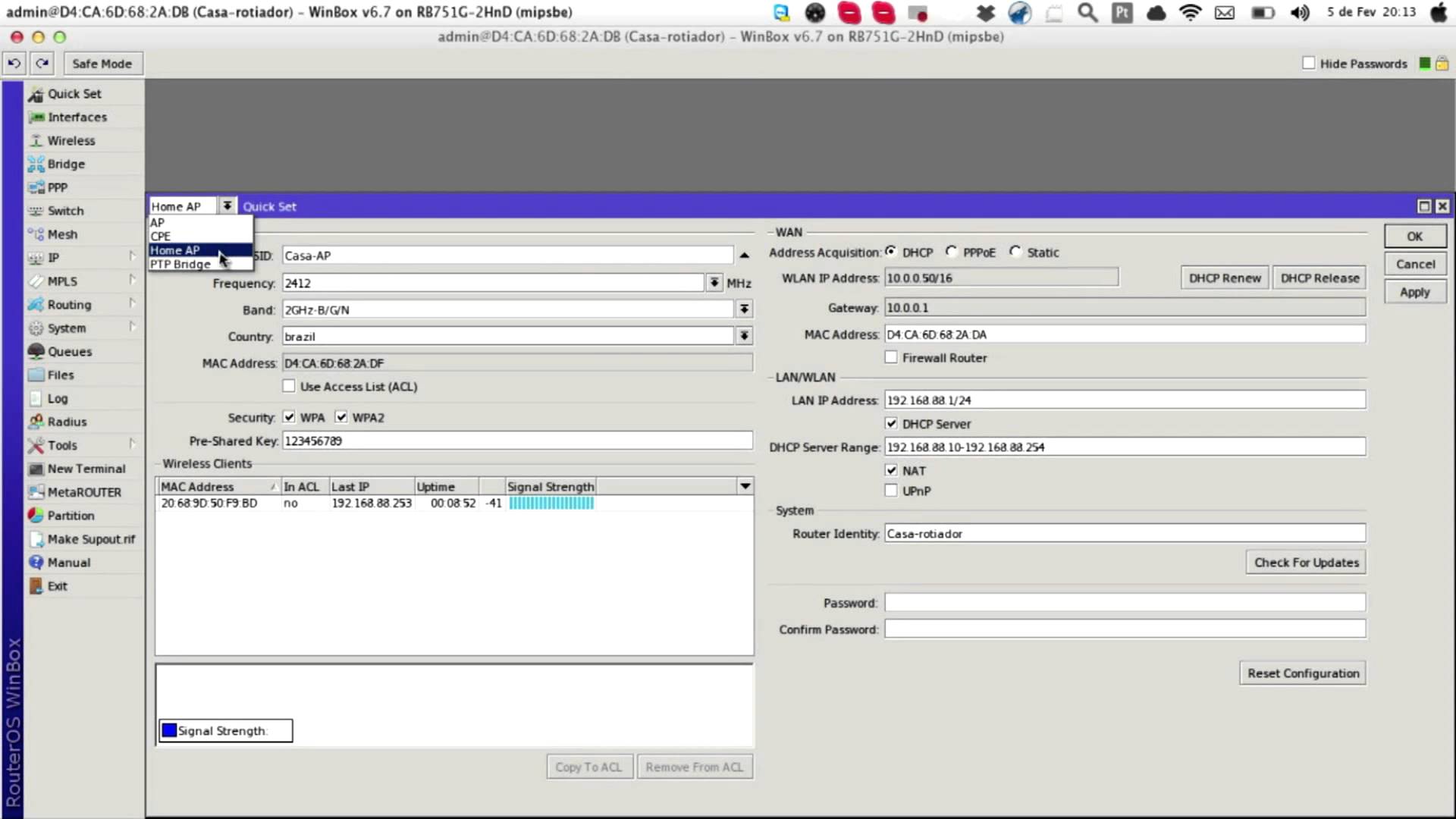Select DHCP address acquisition radio

pos(890,252)
